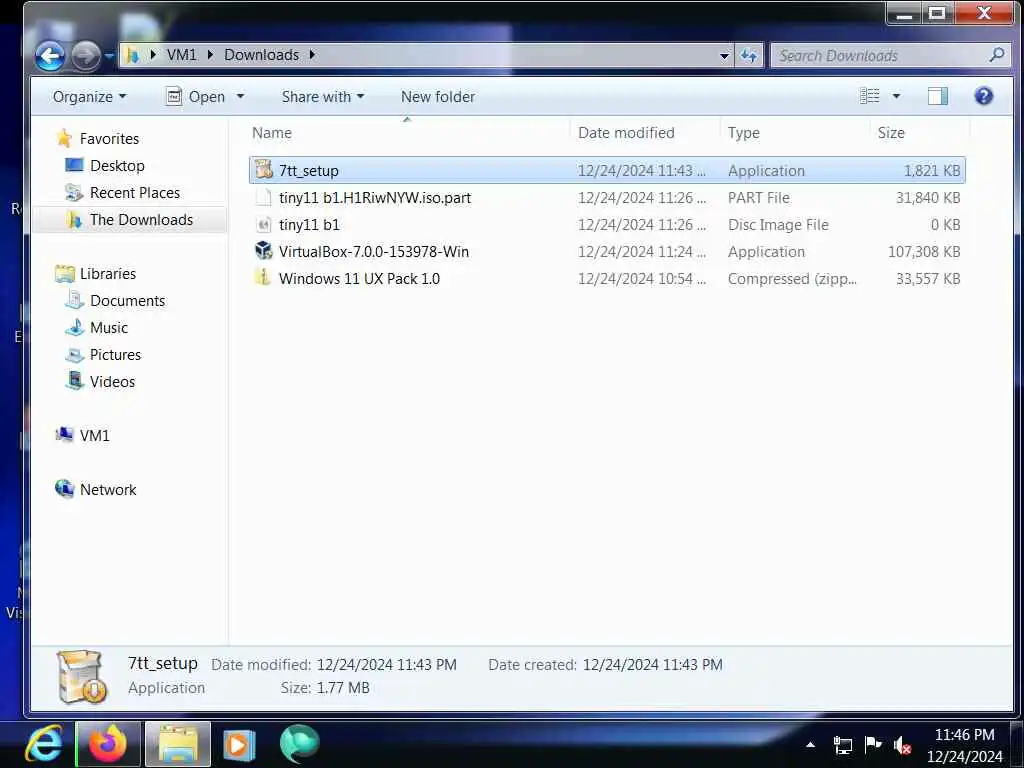Click the network tray icon
The height and width of the screenshot is (768, 1024).
coord(842,744)
